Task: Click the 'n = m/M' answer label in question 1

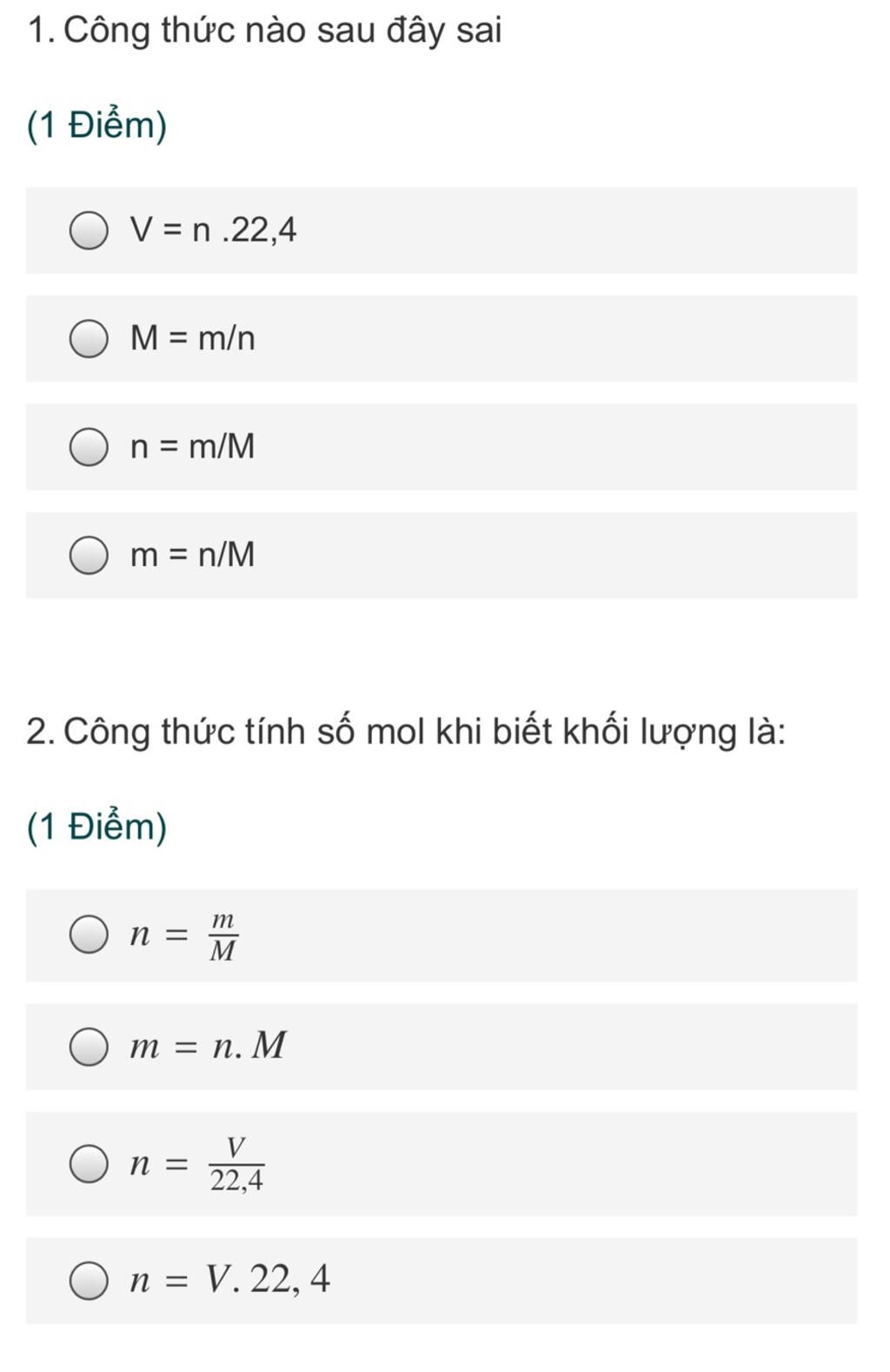Action: pyautogui.click(x=193, y=447)
